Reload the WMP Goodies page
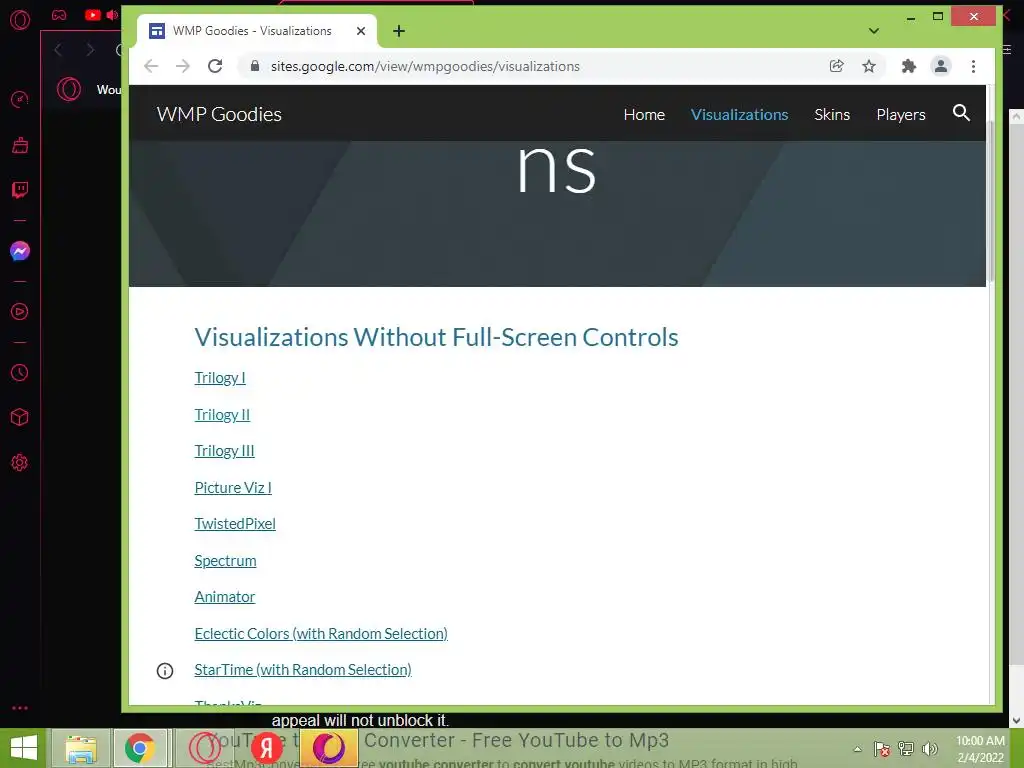 pyautogui.click(x=215, y=66)
